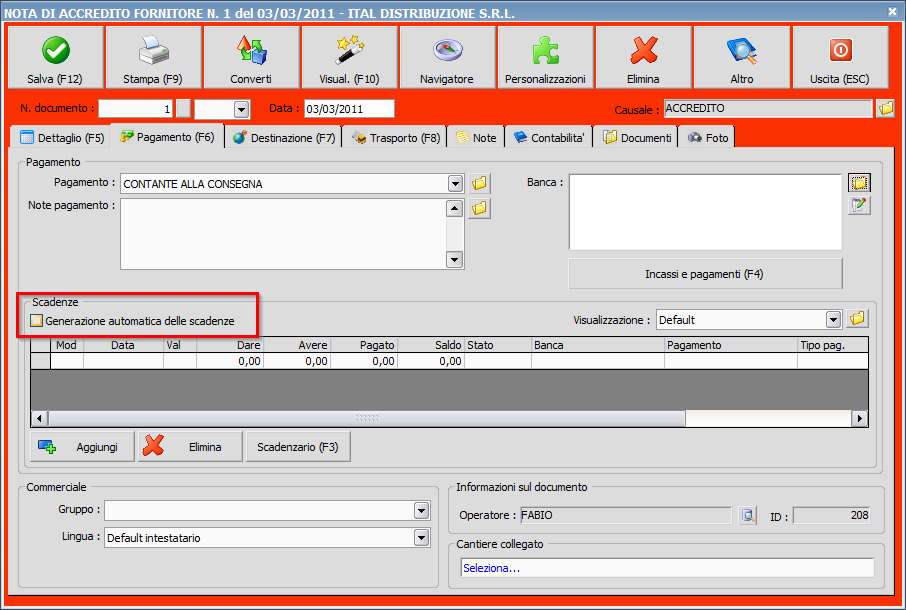Image resolution: width=906 pixels, height=610 pixels.
Task: Click the Stato column header
Action: point(497,345)
